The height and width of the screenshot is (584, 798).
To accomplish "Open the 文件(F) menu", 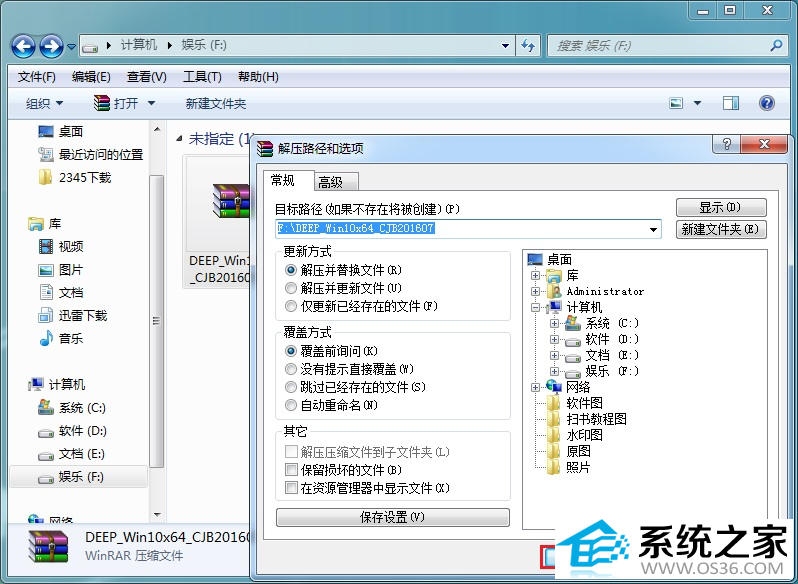I will click(37, 77).
